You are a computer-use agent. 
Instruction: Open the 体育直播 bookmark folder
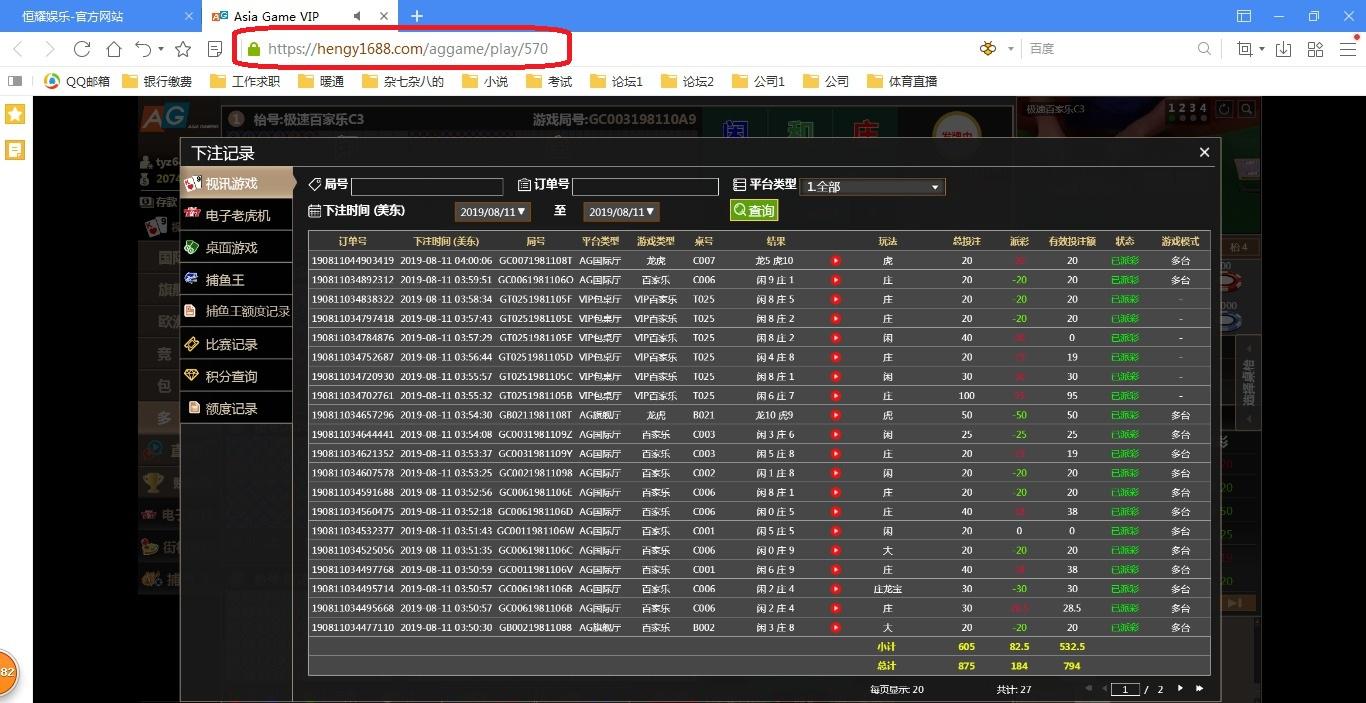tap(902, 81)
